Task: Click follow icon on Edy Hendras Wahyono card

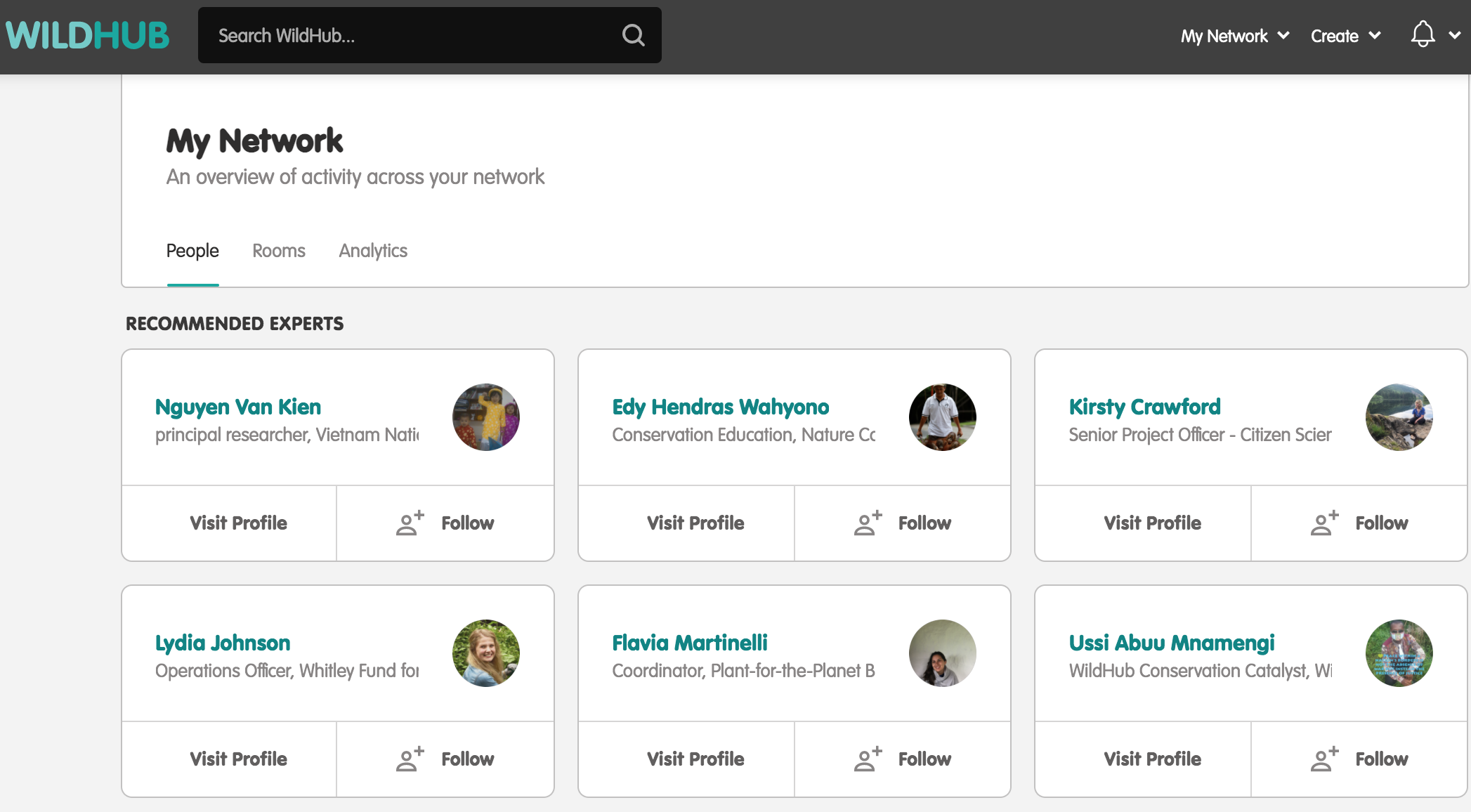Action: coord(868,523)
